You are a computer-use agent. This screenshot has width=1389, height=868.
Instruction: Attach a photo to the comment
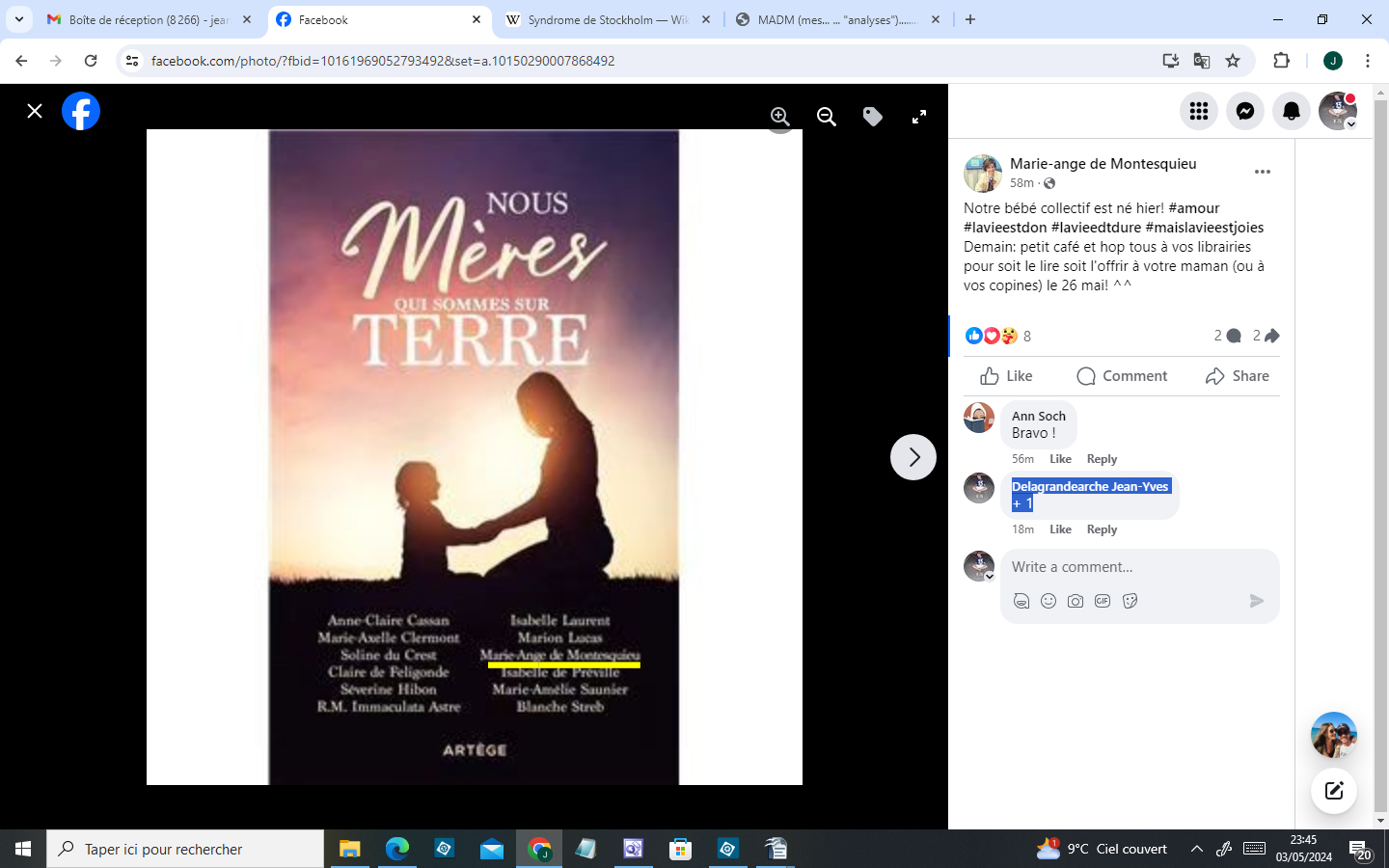pos(1076,601)
